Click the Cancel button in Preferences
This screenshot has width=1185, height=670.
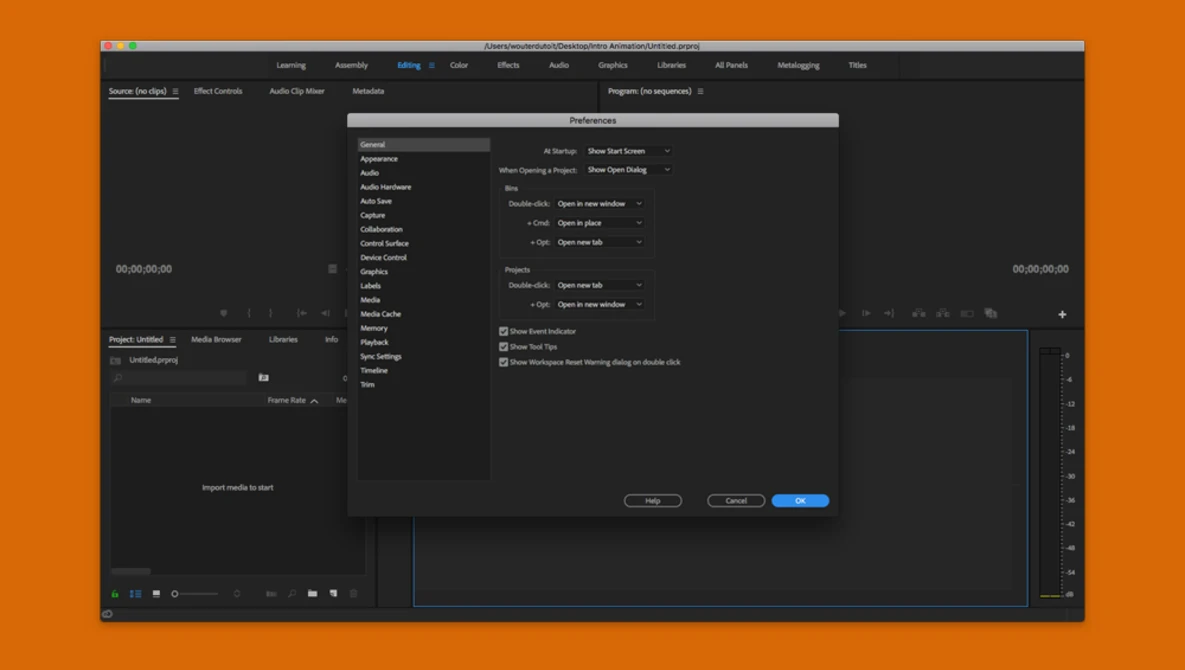(736, 501)
